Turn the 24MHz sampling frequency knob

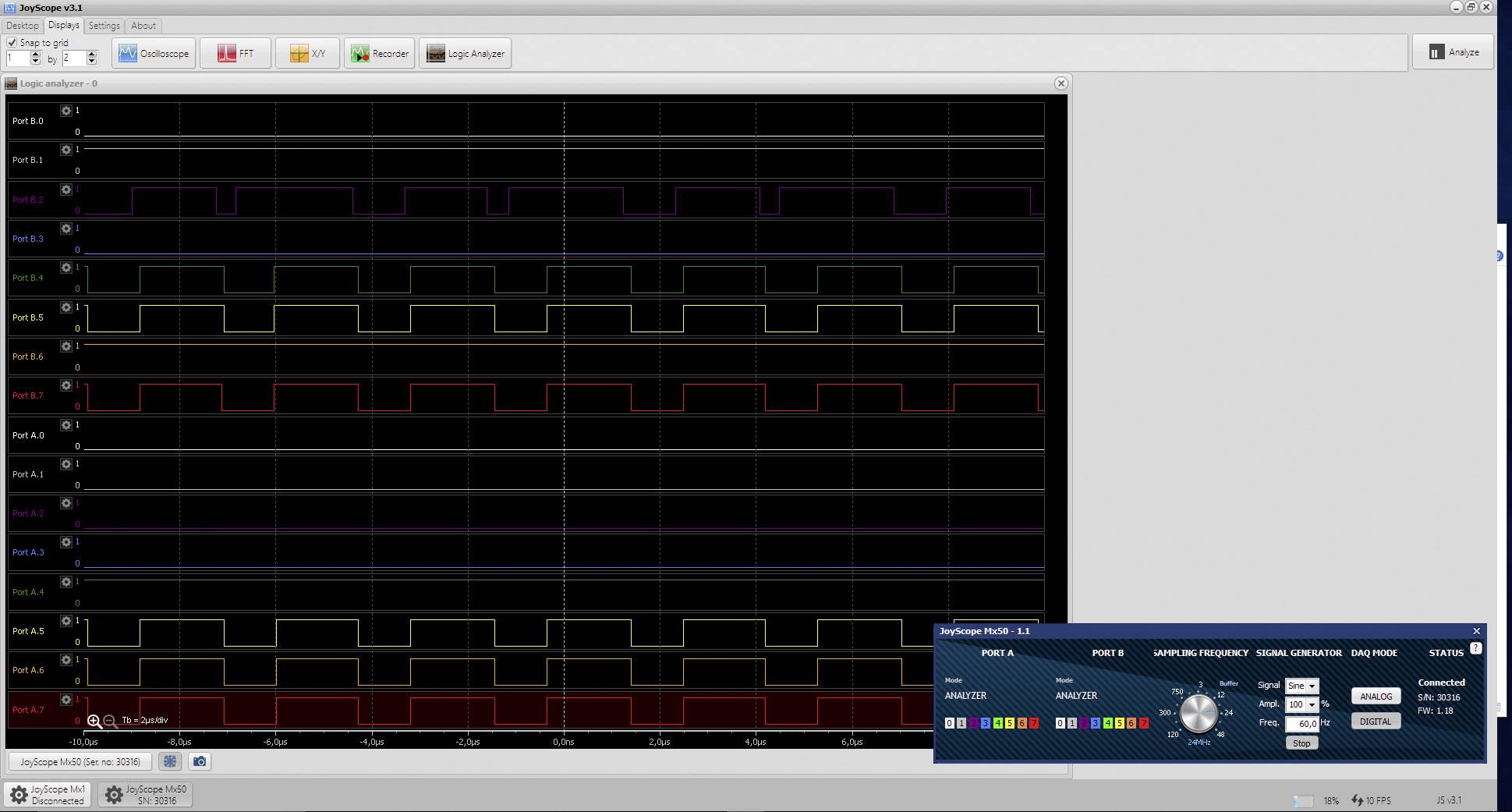1197,714
